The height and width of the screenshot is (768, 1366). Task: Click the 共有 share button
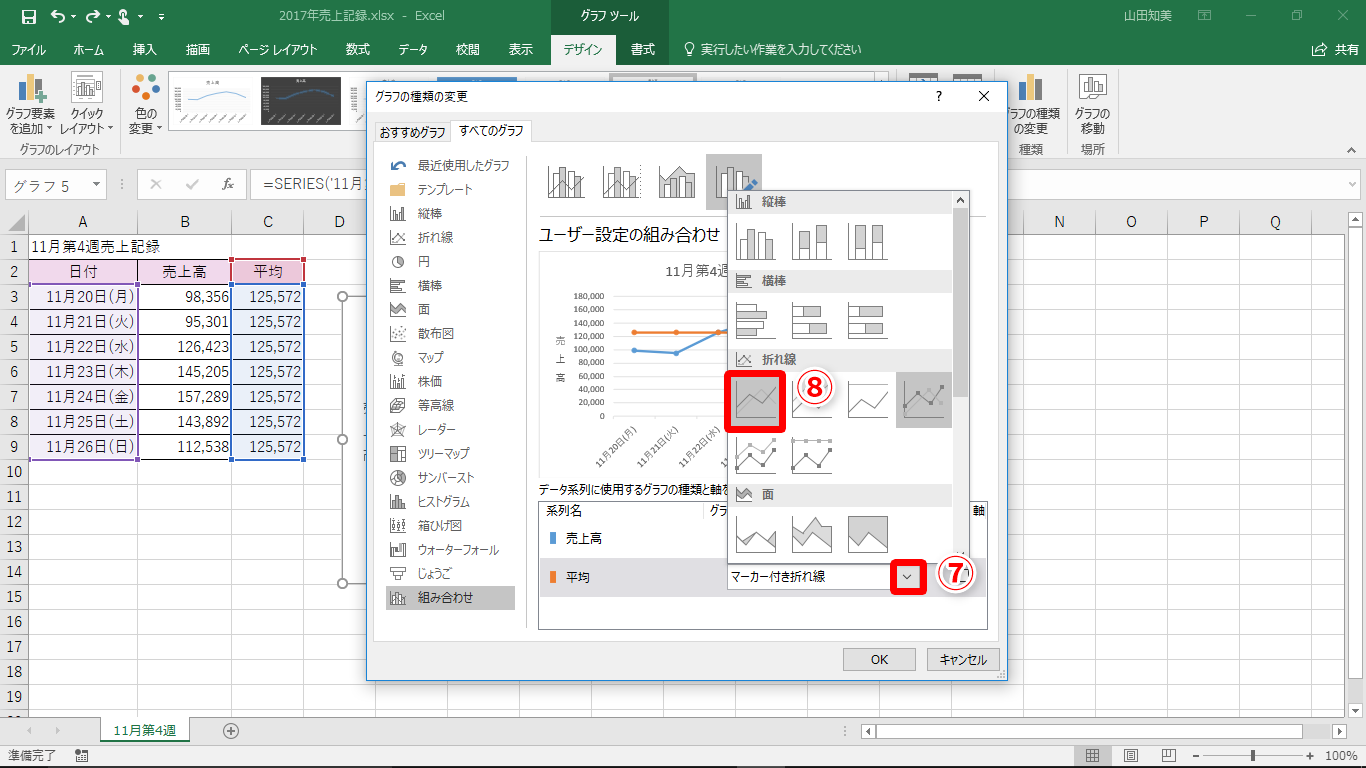(1335, 49)
